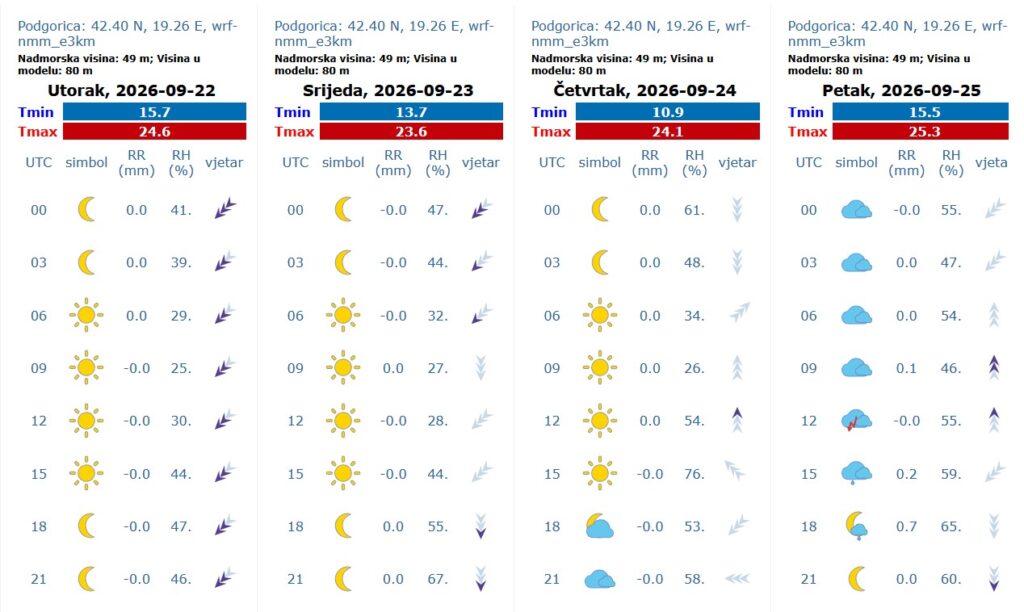Click the moon with rain icon, Petak 18 UTC

[x=856, y=526]
